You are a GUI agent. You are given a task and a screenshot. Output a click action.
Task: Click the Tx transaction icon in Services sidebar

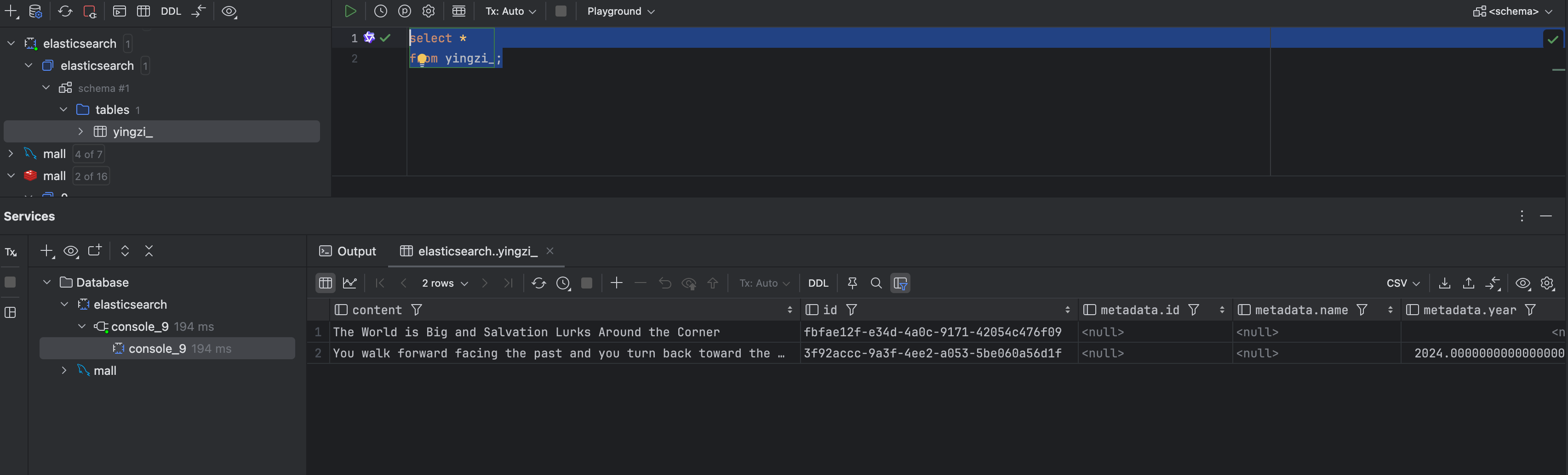pyautogui.click(x=11, y=252)
